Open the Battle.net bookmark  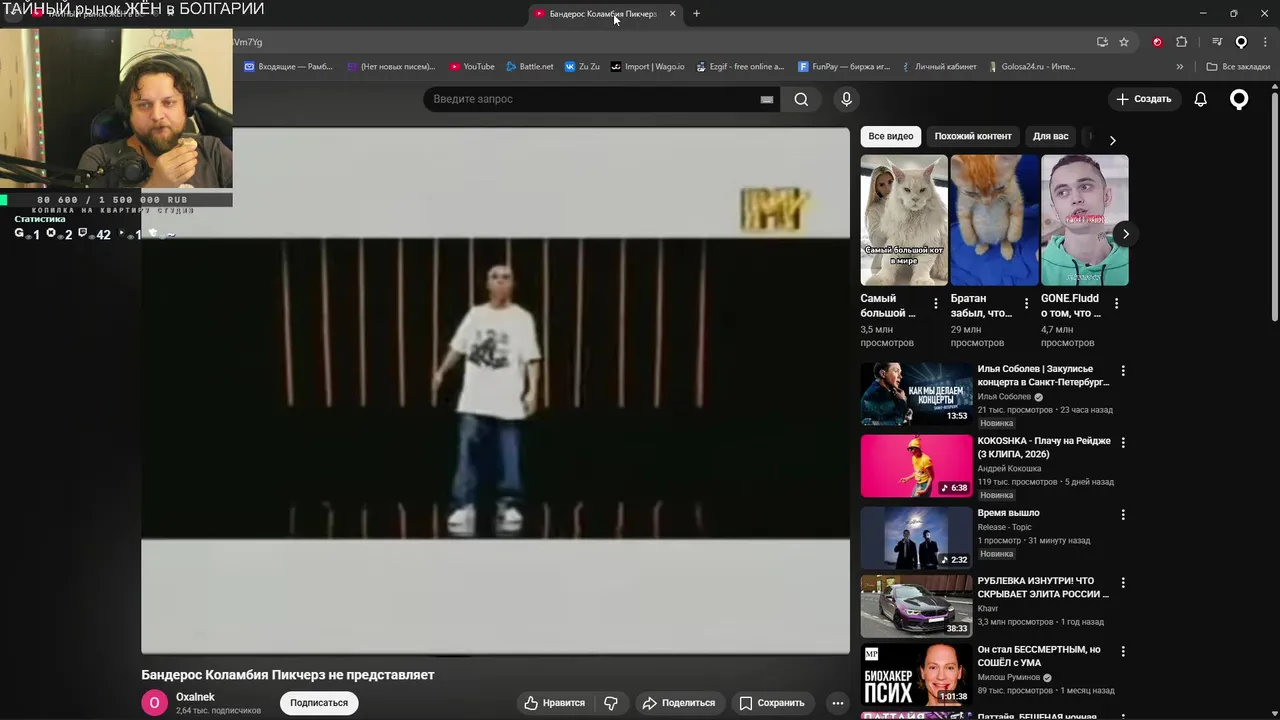pyautogui.click(x=529, y=67)
